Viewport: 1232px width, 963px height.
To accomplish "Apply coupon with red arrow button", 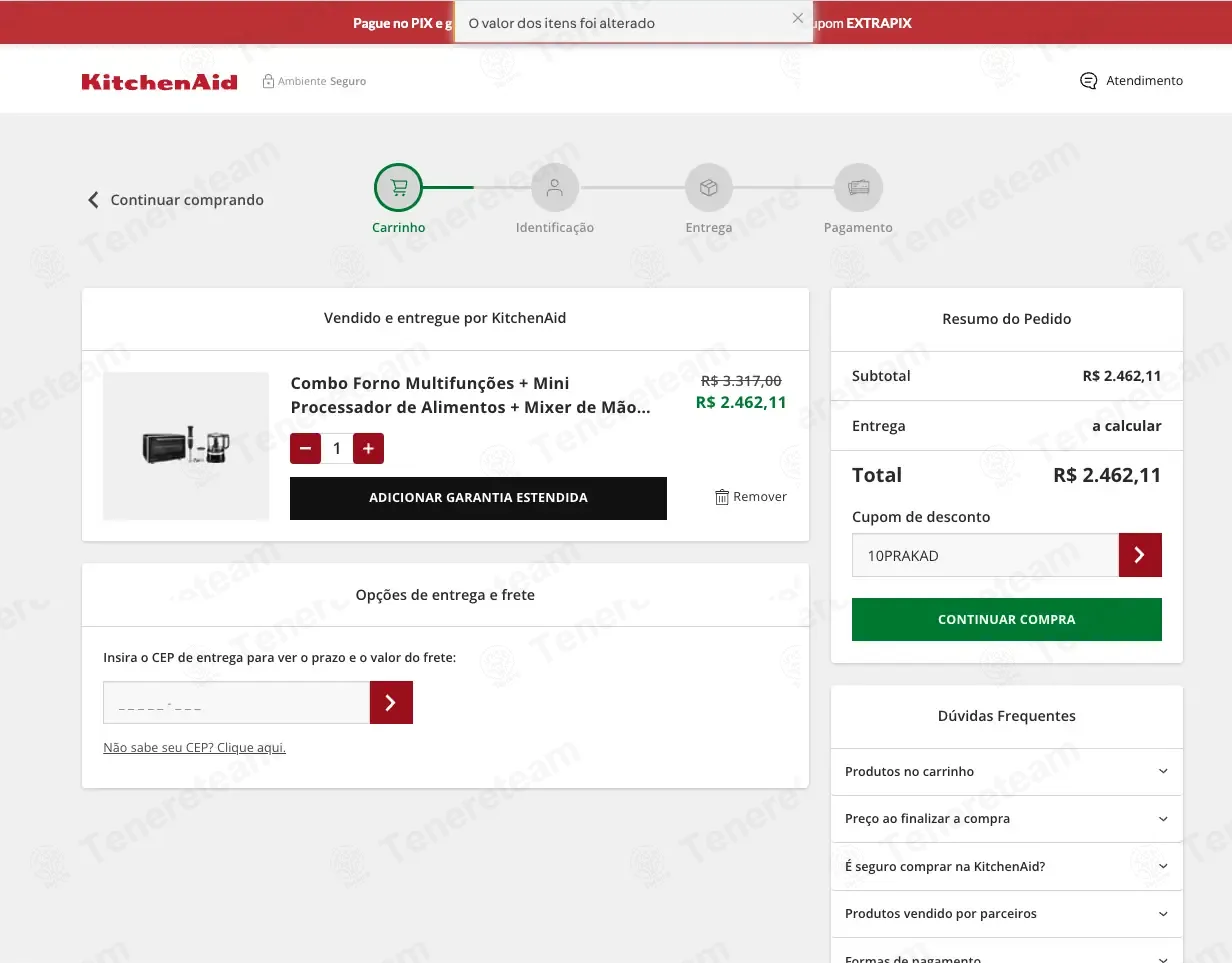I will 1140,555.
